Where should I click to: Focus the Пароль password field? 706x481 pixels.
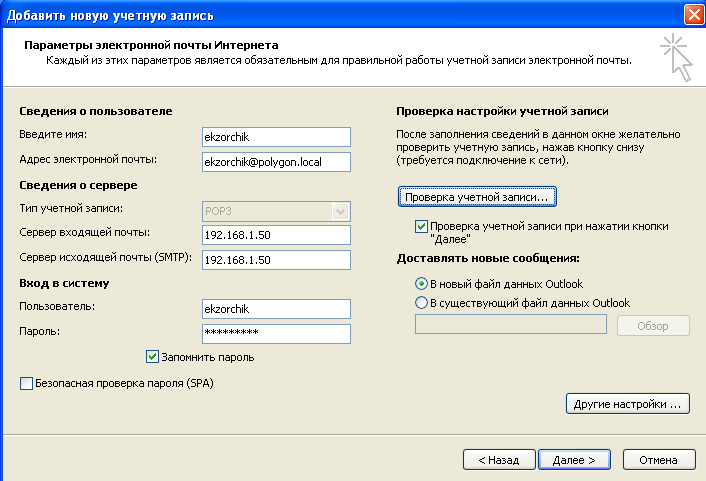(276, 334)
